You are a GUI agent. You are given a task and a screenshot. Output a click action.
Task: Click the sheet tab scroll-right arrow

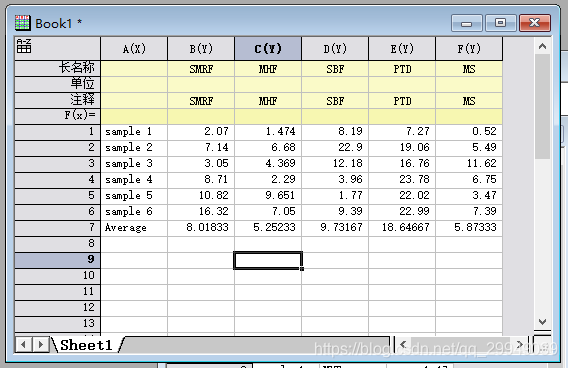[x=41, y=344]
